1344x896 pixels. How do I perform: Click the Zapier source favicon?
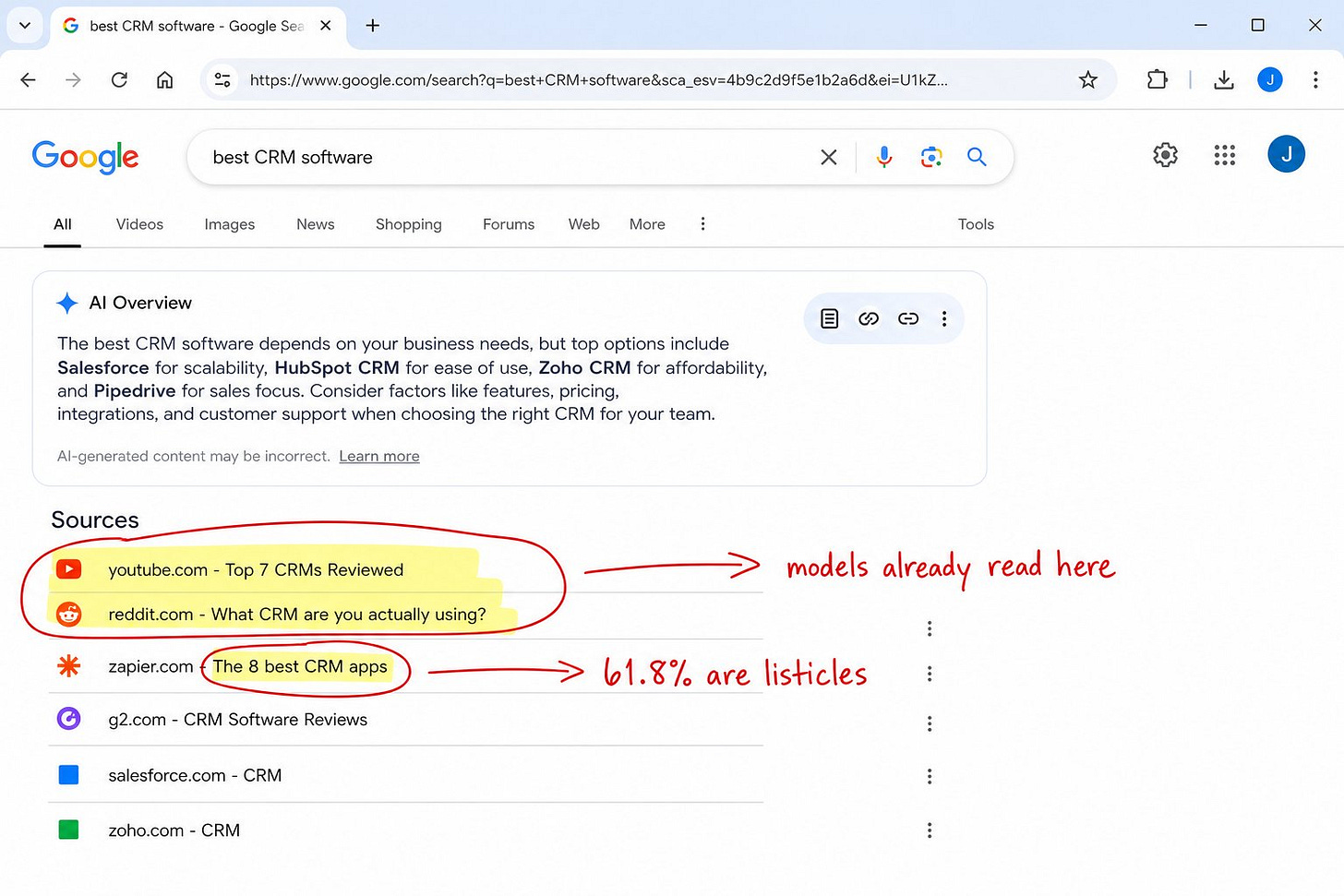point(69,665)
